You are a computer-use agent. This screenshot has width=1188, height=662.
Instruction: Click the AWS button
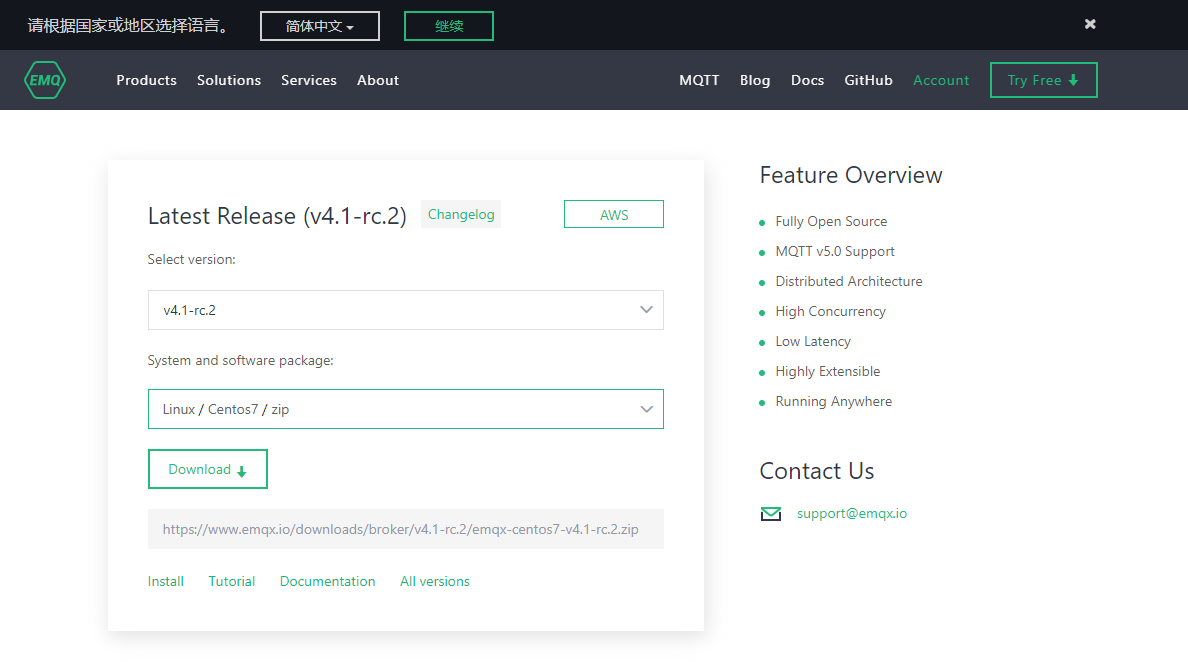[x=614, y=214]
